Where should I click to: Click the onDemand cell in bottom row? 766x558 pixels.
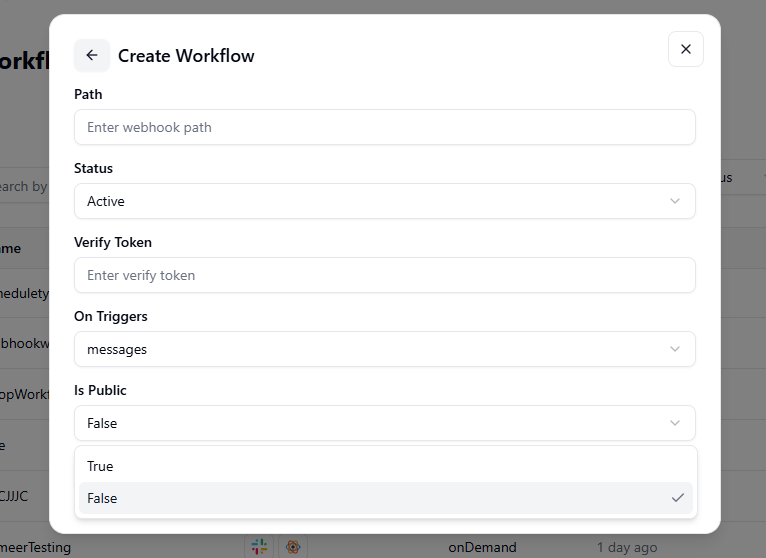point(482,547)
